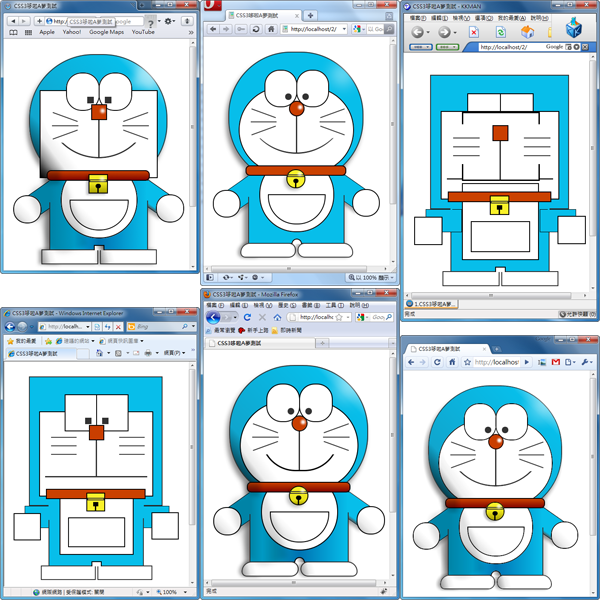The width and height of the screenshot is (600, 600).
Task: Click Firefox's blue back button
Action: click(213, 317)
